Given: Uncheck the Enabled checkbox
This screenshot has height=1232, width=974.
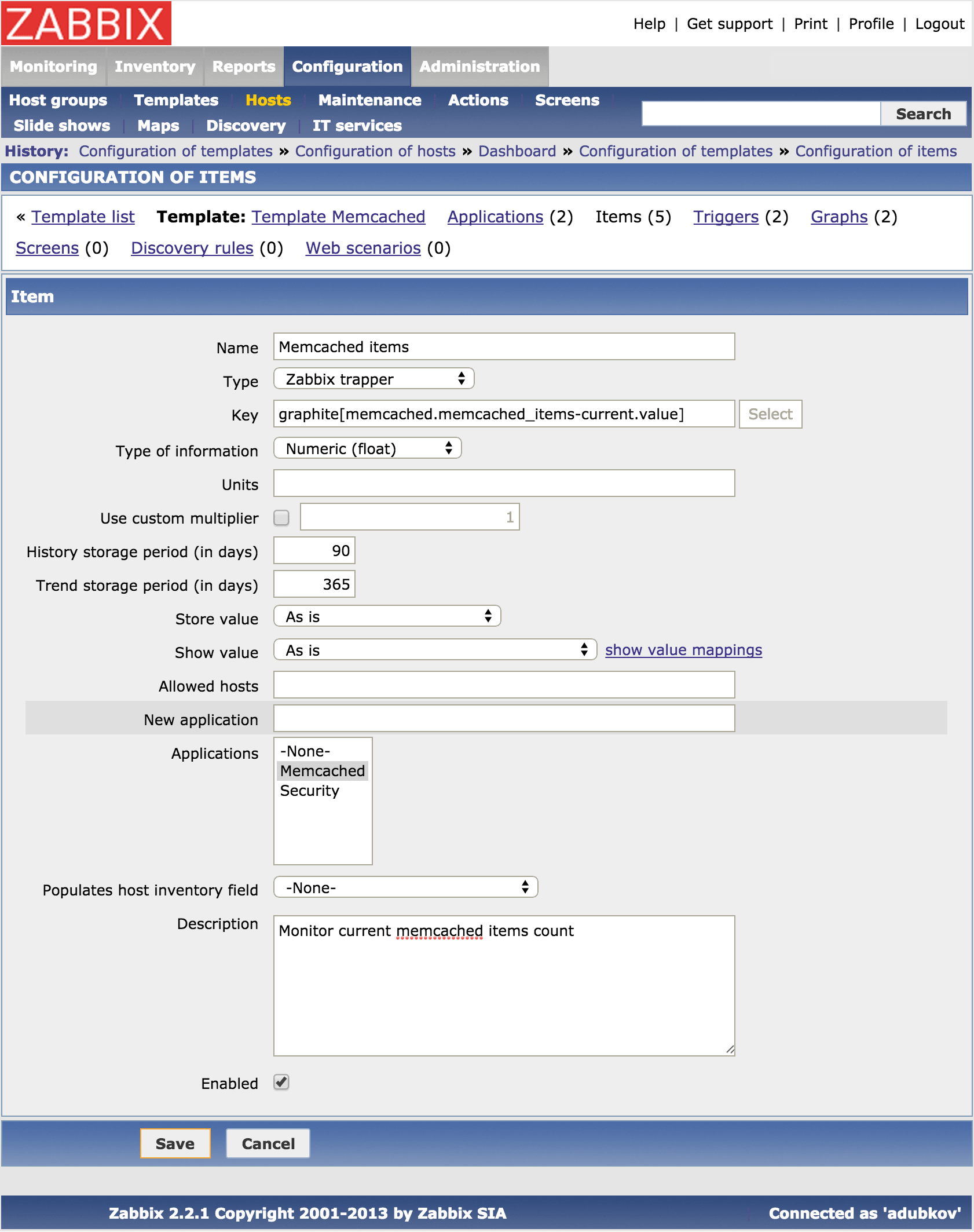Looking at the screenshot, I should [282, 1083].
